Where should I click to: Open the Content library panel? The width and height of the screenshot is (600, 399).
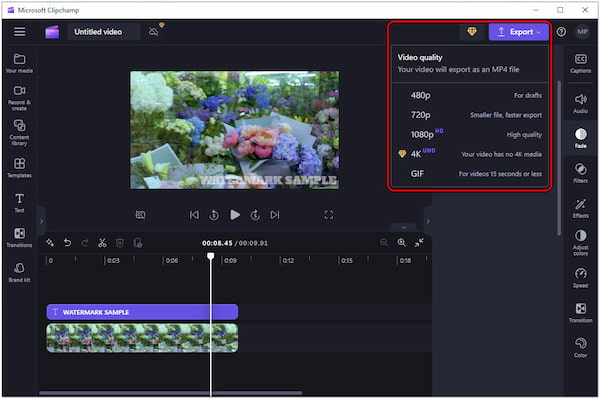click(x=19, y=133)
